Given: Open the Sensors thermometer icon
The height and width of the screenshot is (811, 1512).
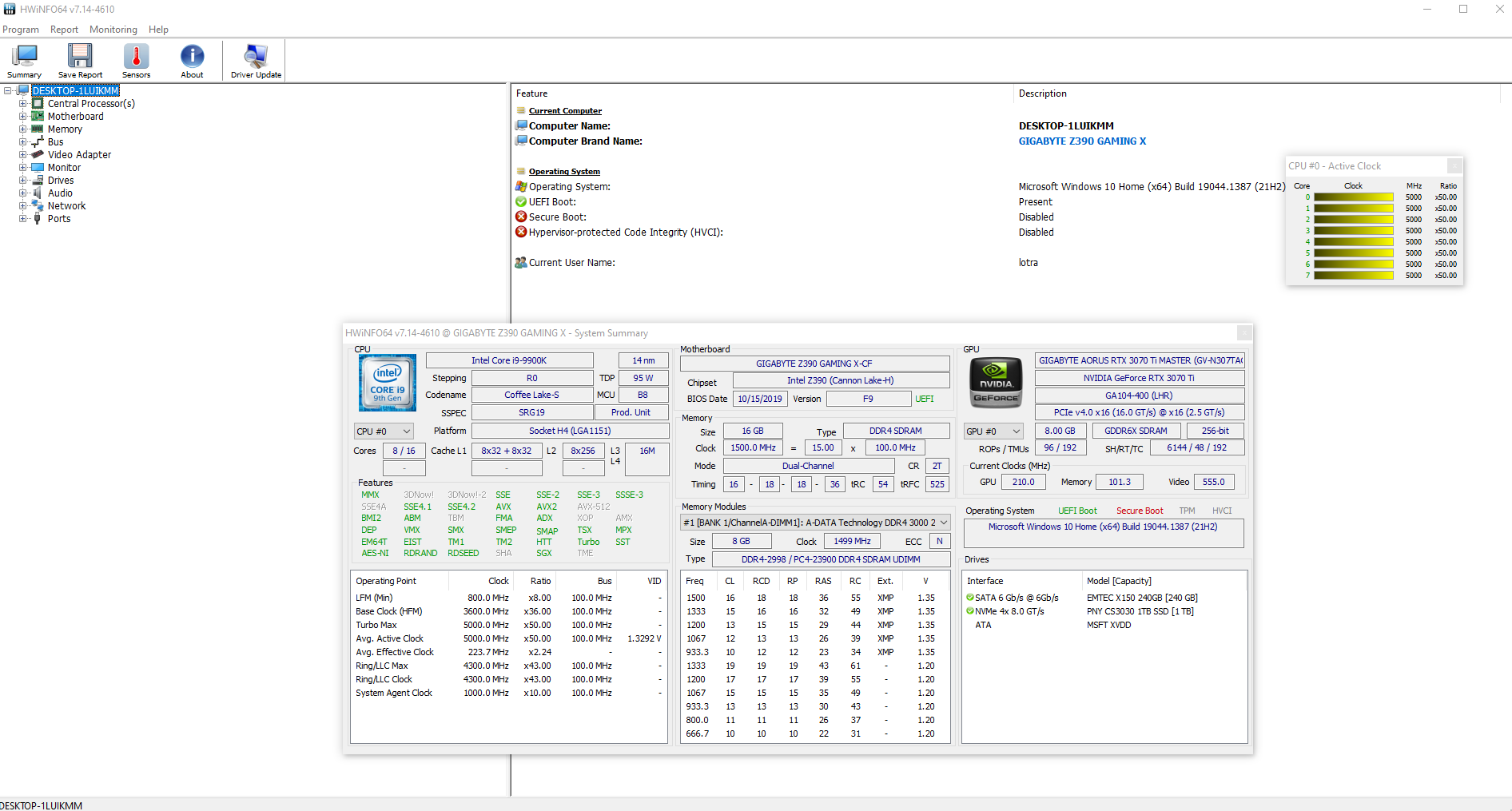Looking at the screenshot, I should point(136,56).
